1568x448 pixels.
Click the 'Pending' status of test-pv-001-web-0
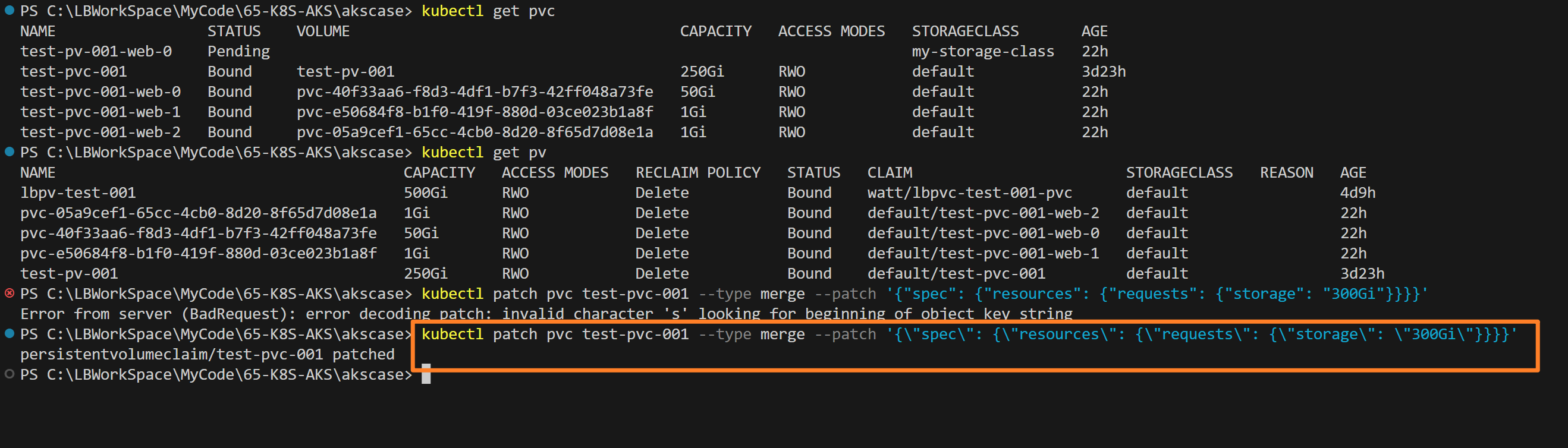(x=238, y=52)
